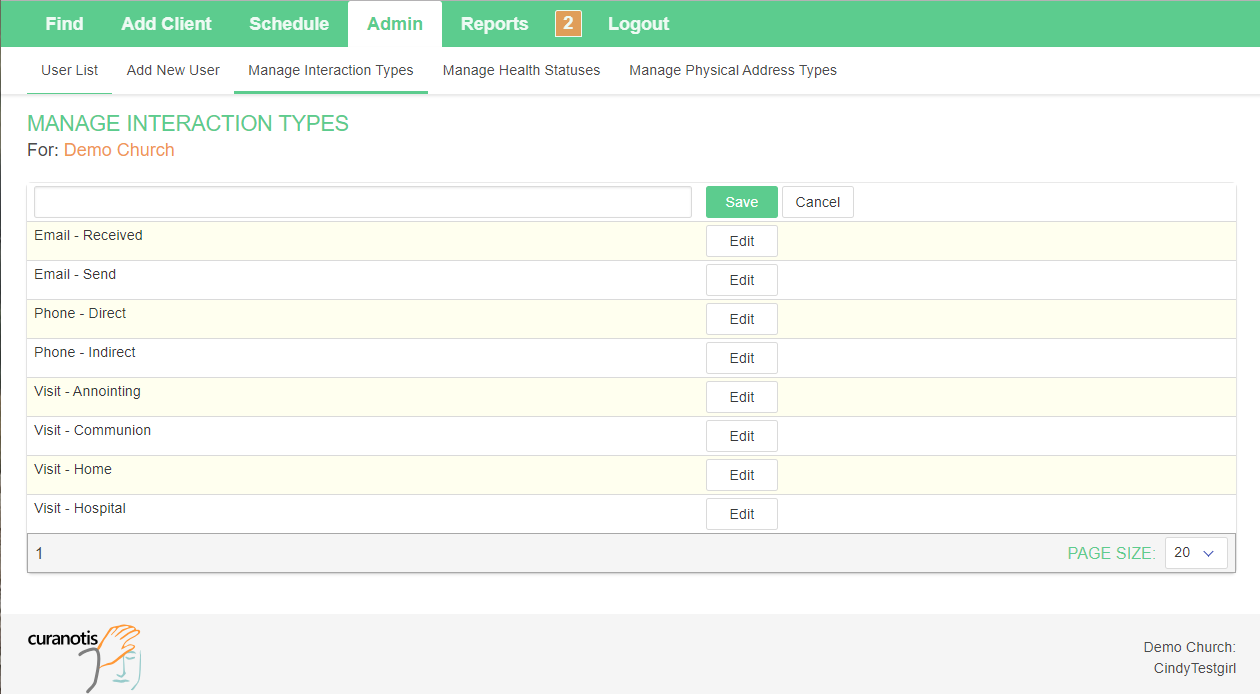Open the Add New User tab
The image size is (1260, 694).
(173, 70)
